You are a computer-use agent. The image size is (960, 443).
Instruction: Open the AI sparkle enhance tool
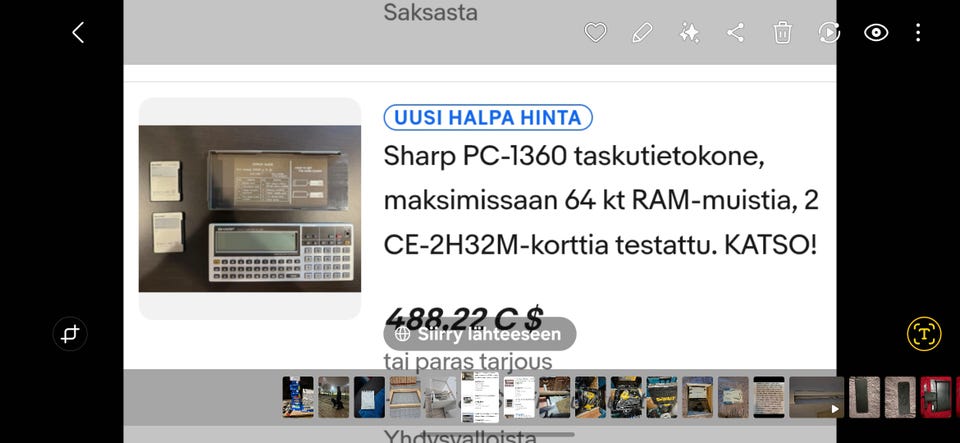point(689,32)
